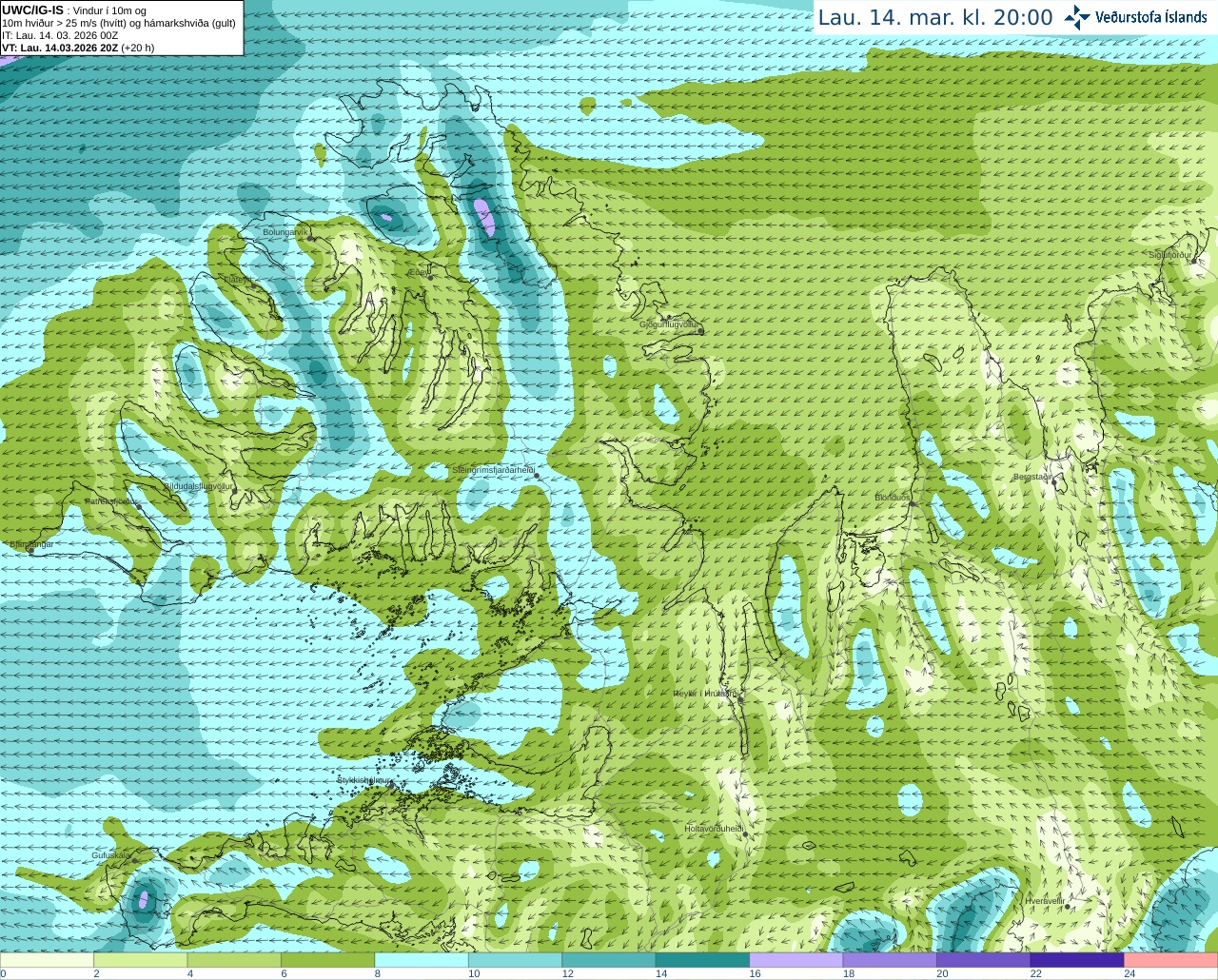This screenshot has height=980, width=1218.
Task: Select the 10–12 m/s legend color swatch
Action: click(516, 959)
